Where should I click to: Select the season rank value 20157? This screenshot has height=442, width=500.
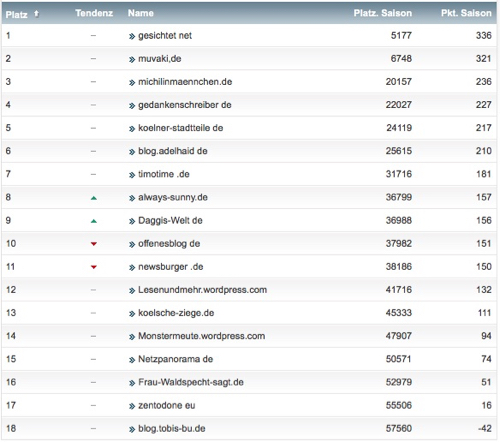(399, 82)
